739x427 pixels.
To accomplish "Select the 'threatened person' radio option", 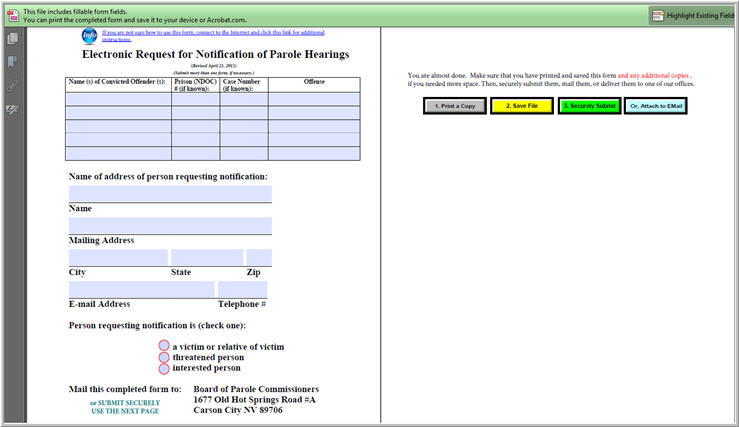I will (x=164, y=357).
